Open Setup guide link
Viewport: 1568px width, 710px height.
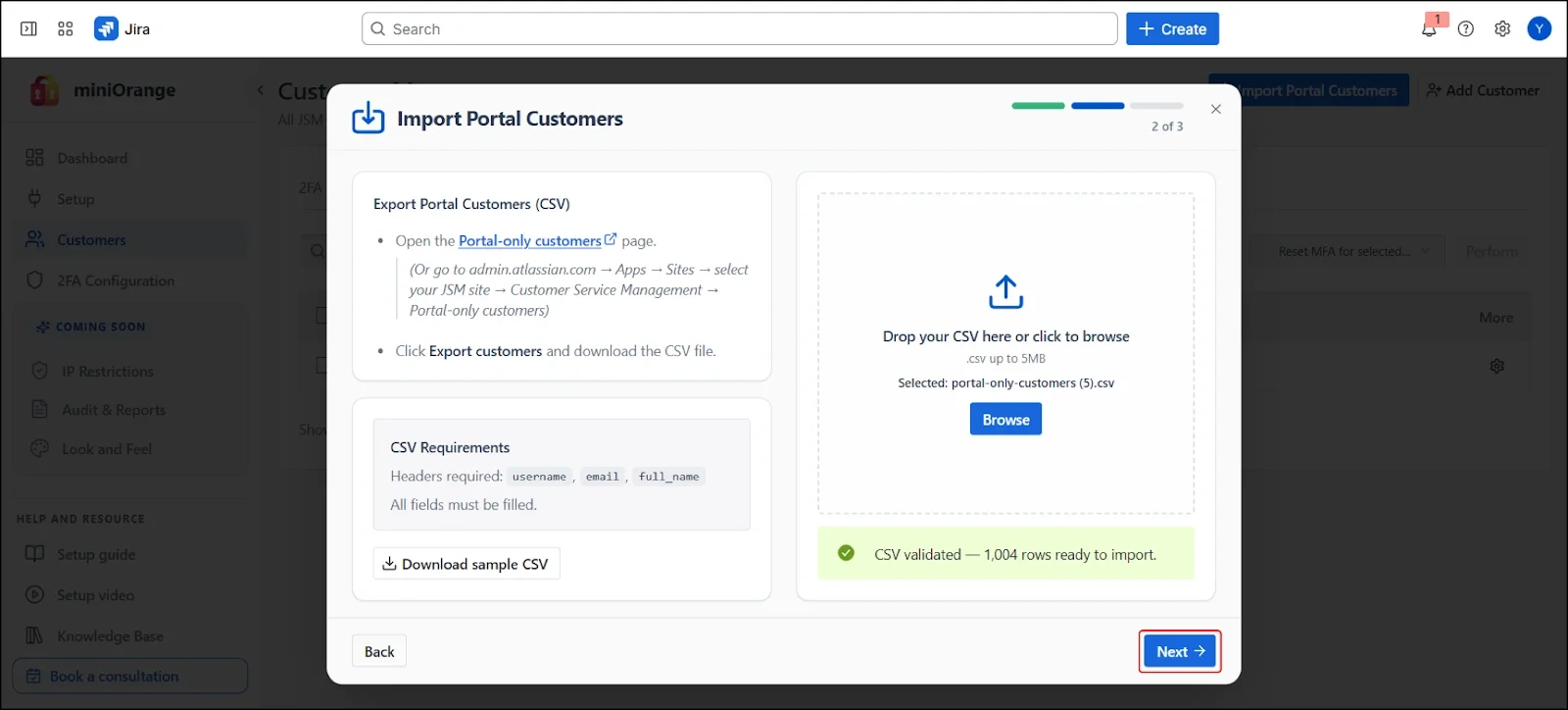click(96, 555)
